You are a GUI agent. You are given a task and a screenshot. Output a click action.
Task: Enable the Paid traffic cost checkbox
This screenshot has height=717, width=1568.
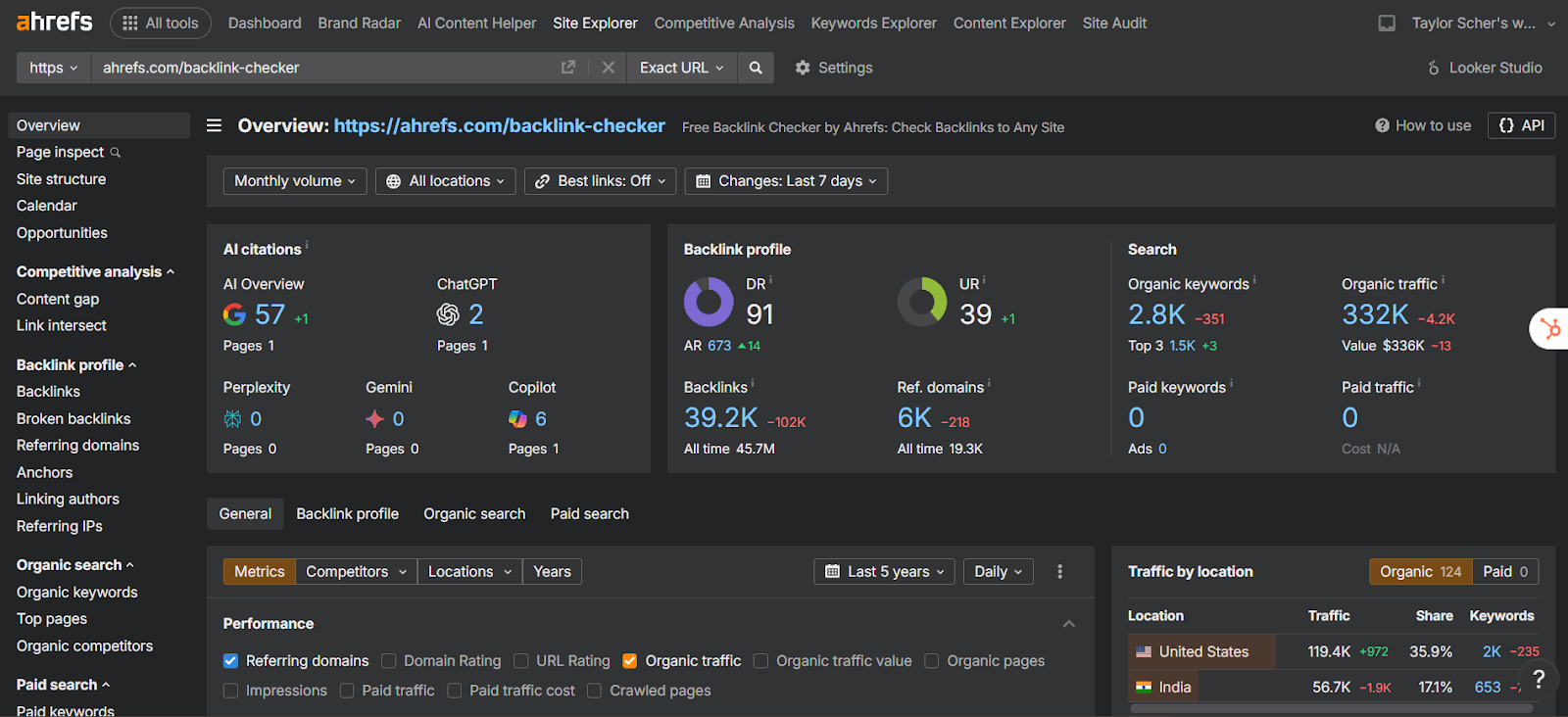point(455,691)
